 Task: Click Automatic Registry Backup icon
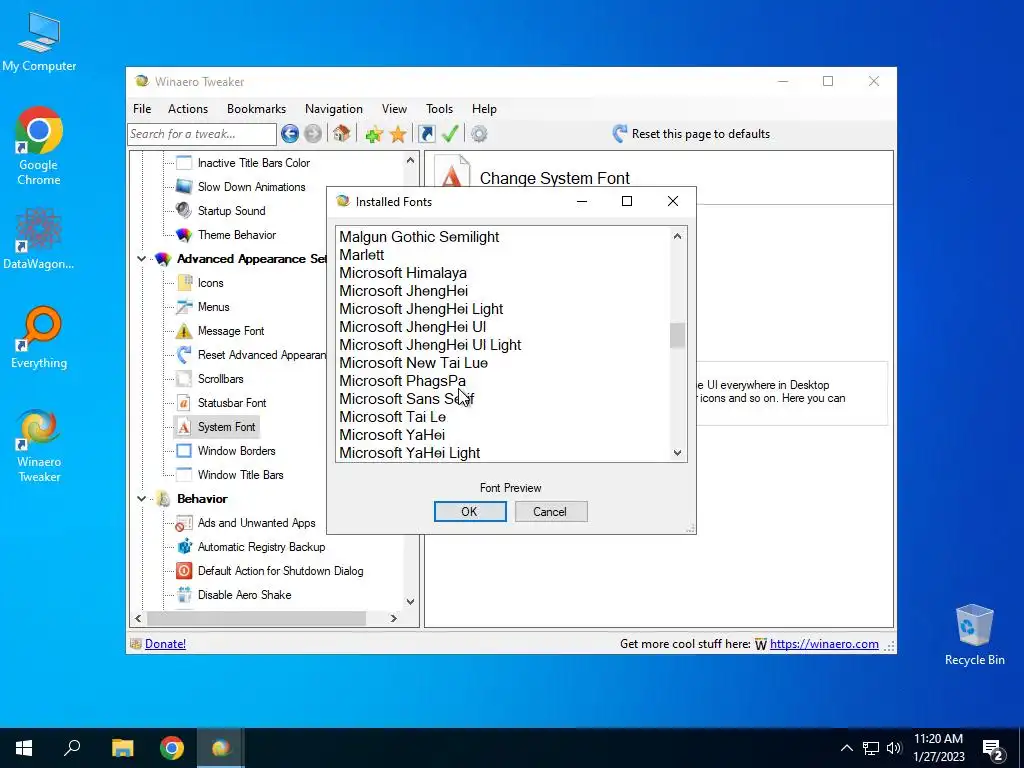click(x=184, y=547)
